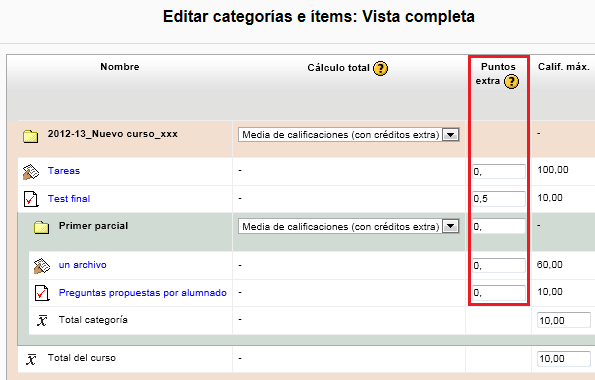Viewport: 595px width, 380px height.
Task: Click the Primer parcial folder icon
Action: tap(41, 227)
